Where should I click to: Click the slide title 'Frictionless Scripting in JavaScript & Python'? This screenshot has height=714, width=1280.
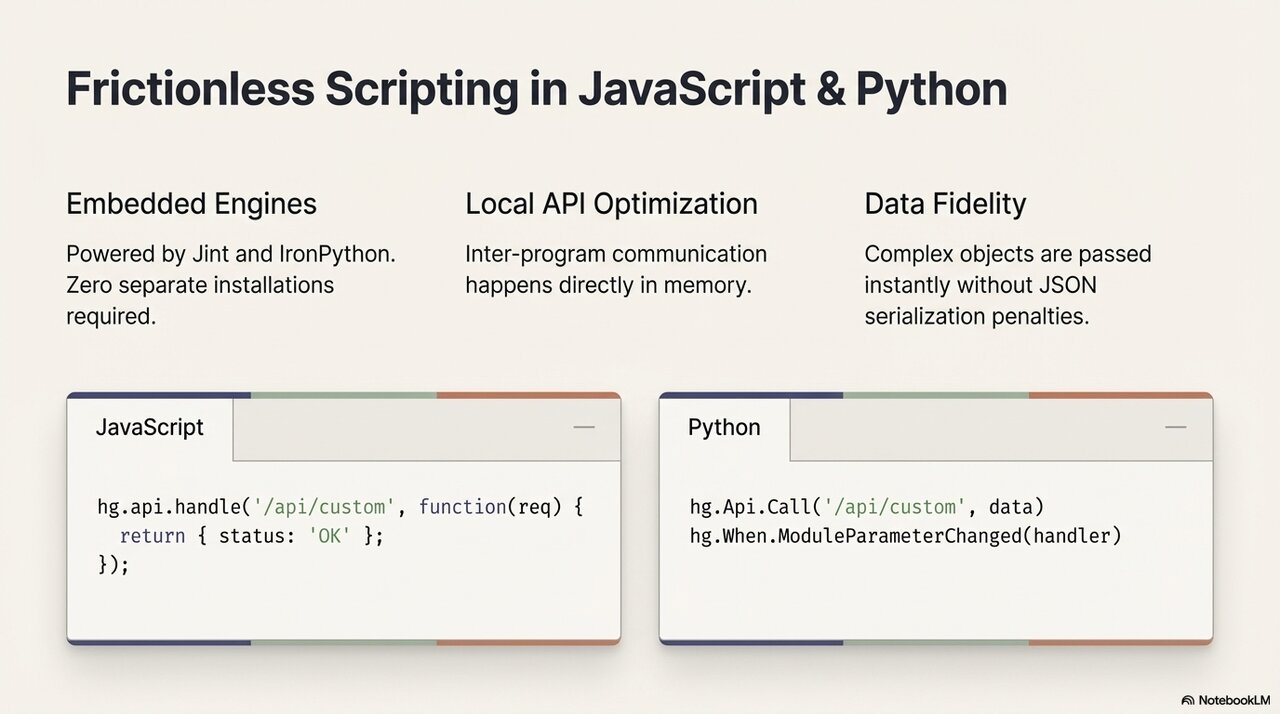click(536, 90)
